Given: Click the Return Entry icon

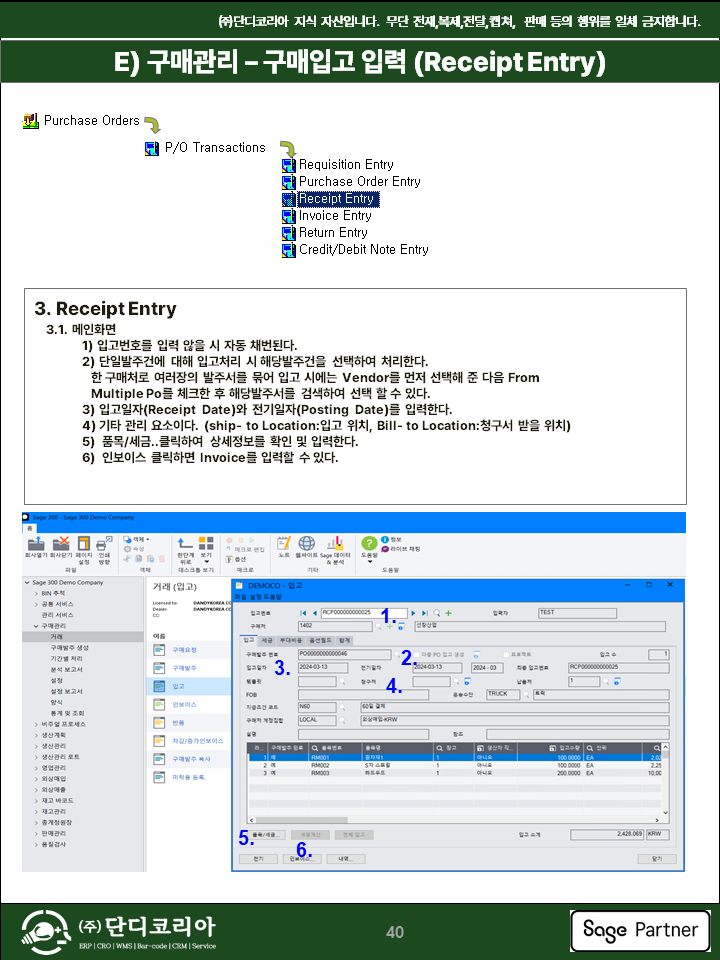Looking at the screenshot, I should tap(288, 233).
